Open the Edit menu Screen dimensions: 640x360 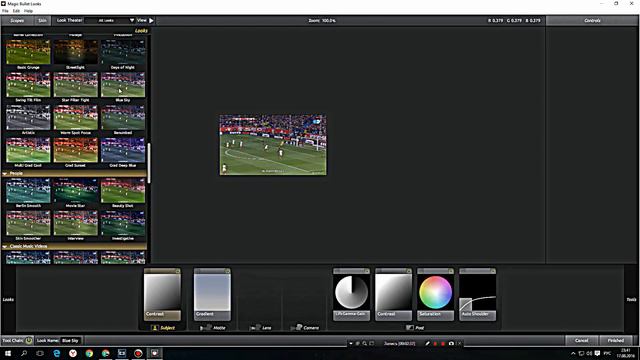tap(16, 11)
